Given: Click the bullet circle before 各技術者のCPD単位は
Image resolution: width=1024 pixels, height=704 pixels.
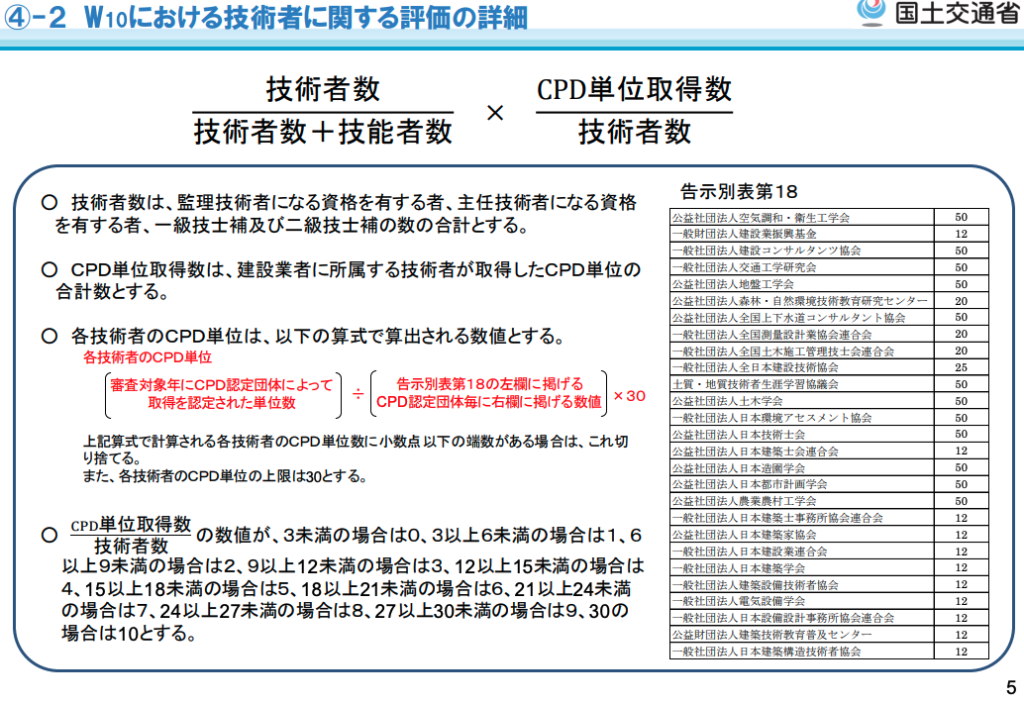Looking at the screenshot, I should (47, 334).
